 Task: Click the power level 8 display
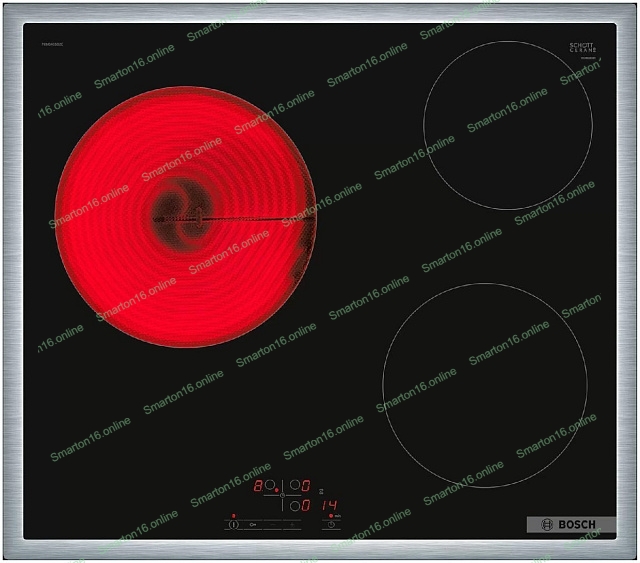(258, 485)
